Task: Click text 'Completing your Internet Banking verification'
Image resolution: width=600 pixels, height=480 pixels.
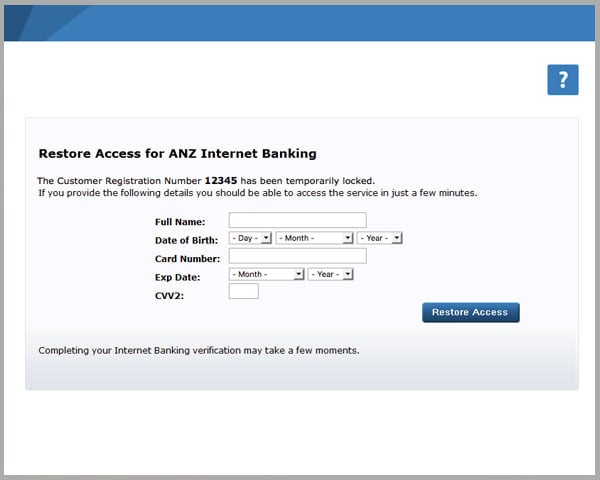Action: (140, 350)
